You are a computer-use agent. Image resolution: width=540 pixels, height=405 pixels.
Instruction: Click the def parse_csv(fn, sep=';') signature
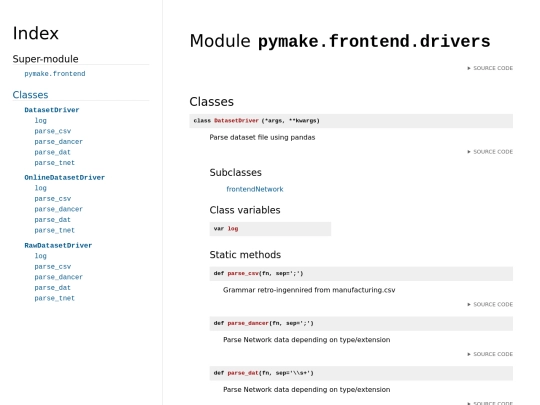coord(361,273)
